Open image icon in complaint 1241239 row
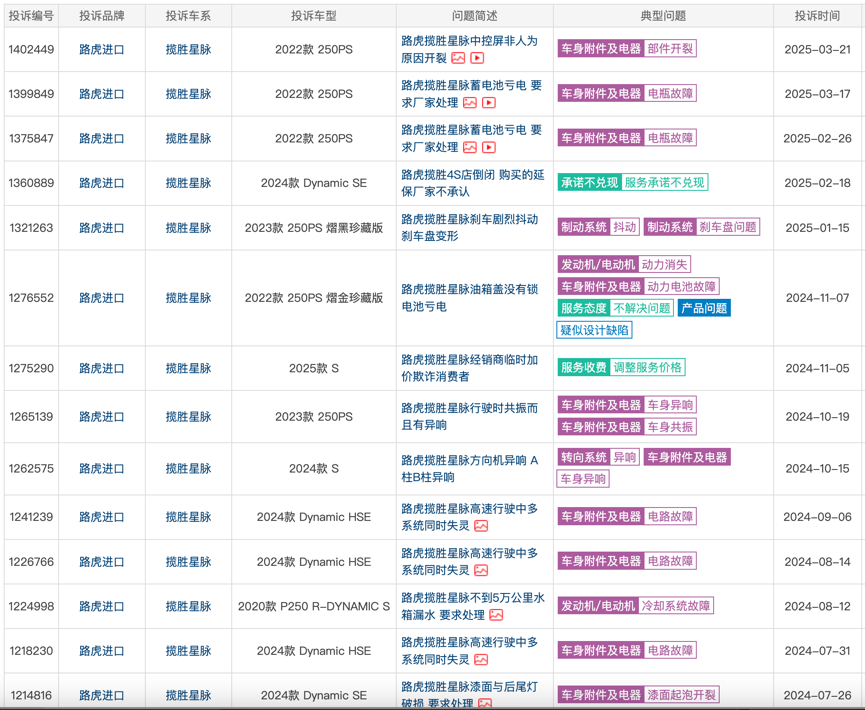The image size is (865, 710). 481,526
